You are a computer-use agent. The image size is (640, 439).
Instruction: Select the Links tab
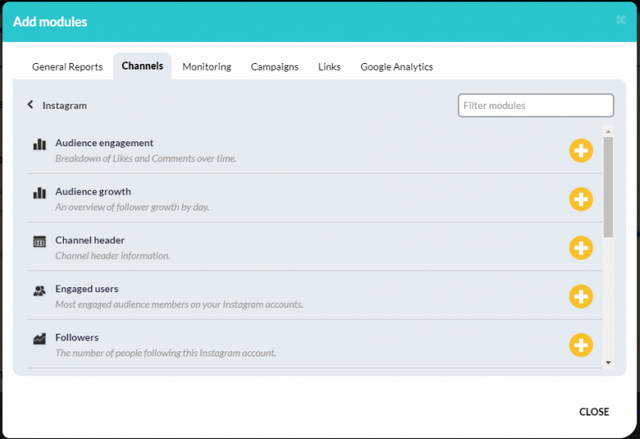tap(329, 67)
